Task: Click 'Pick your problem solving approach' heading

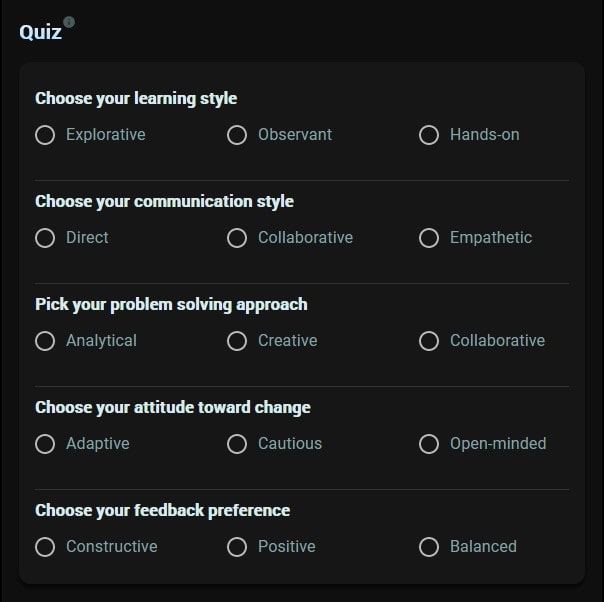Action: tap(171, 305)
